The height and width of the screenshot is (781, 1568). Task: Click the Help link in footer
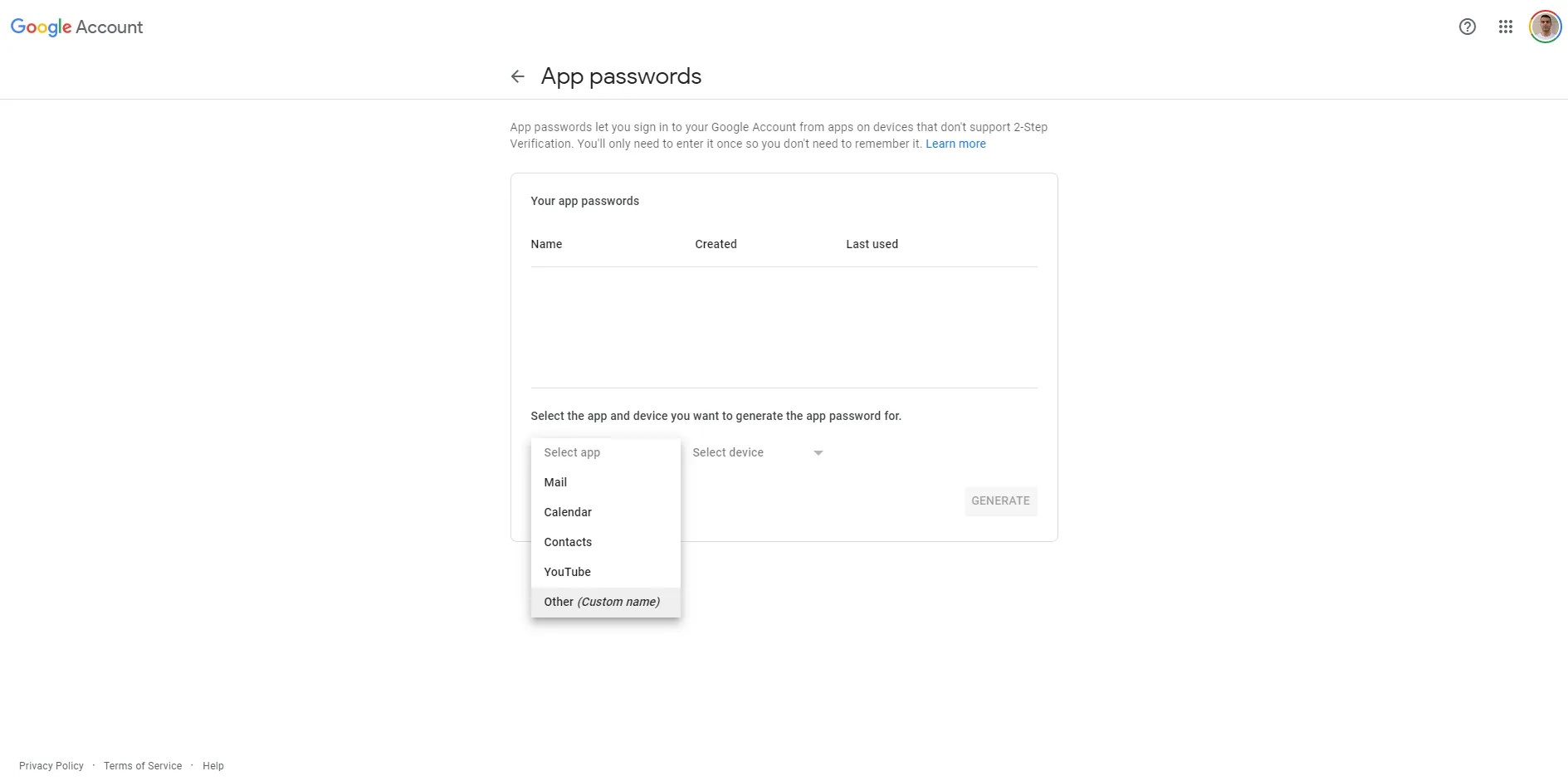[x=213, y=765]
